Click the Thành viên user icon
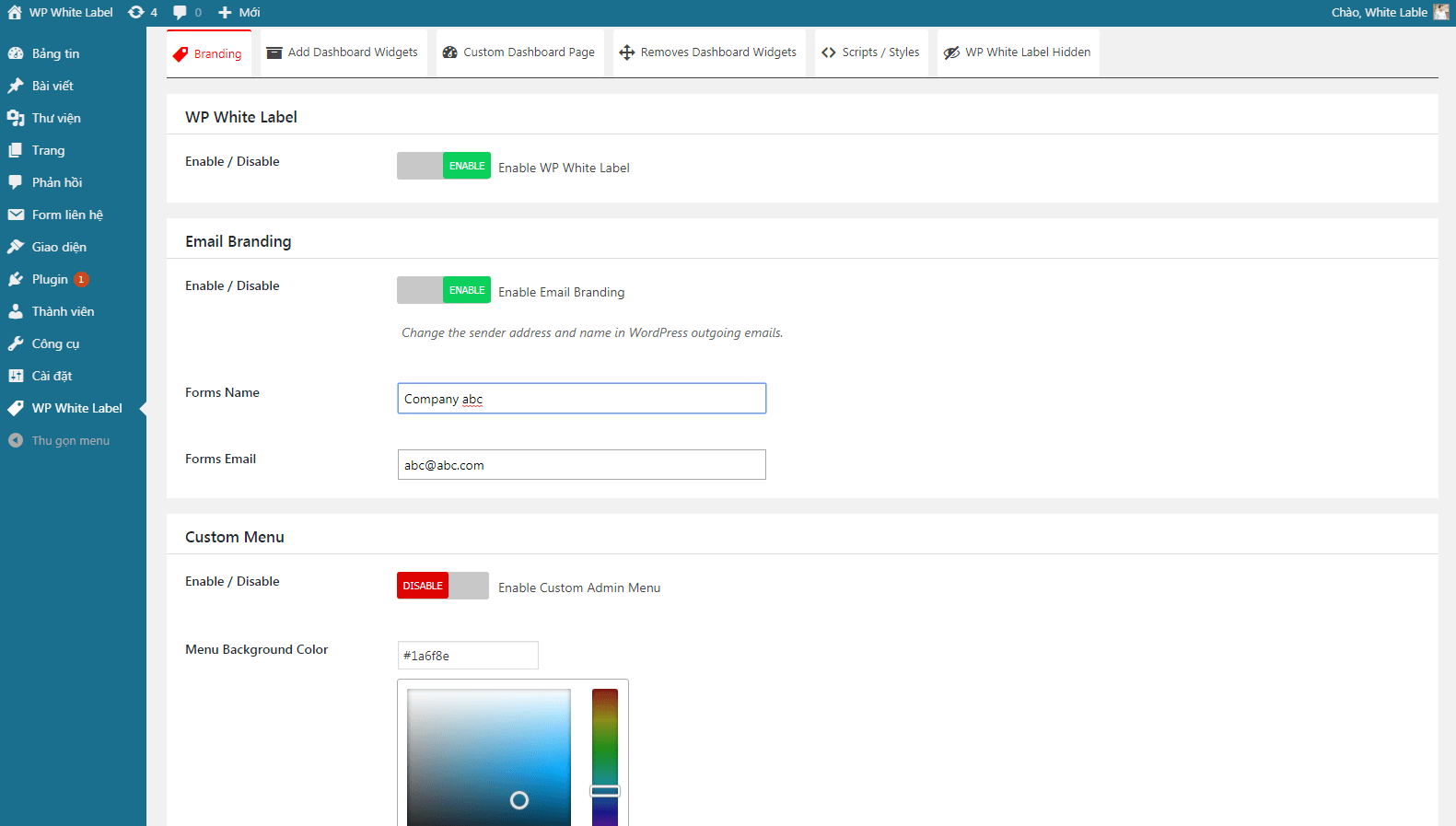The width and height of the screenshot is (1456, 826). (16, 311)
